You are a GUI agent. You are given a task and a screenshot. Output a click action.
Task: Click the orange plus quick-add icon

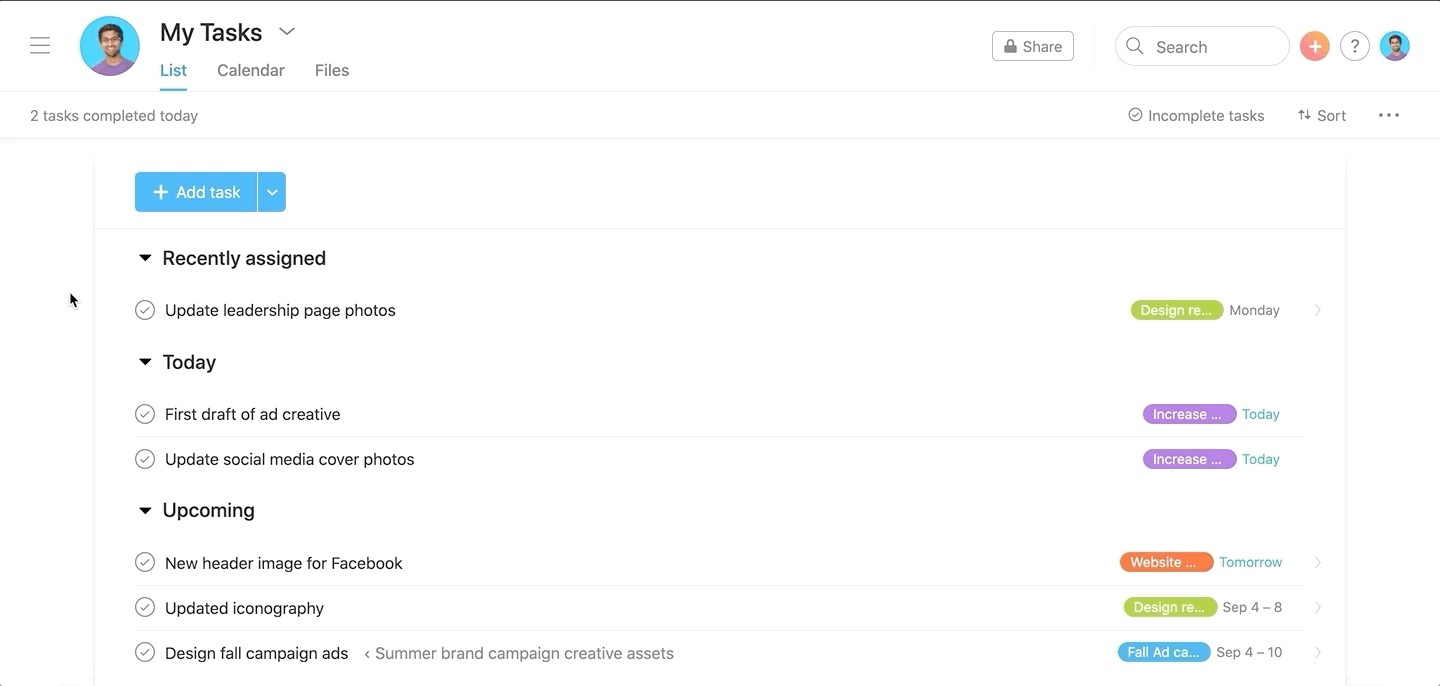point(1314,46)
